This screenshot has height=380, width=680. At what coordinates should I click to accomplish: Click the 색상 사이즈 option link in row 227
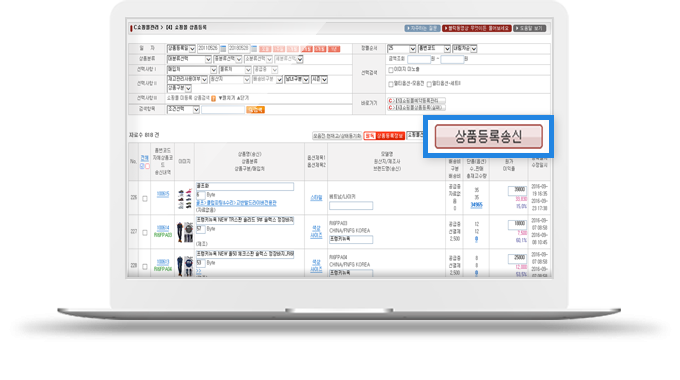point(316,232)
